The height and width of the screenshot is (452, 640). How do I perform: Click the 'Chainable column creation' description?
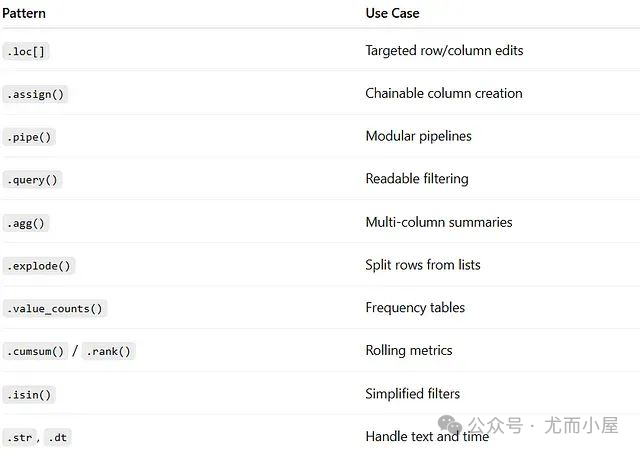tap(444, 94)
